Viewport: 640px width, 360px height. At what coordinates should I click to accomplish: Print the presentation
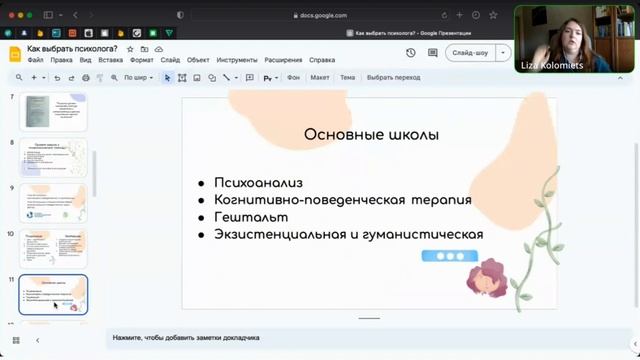pyautogui.click(x=86, y=78)
